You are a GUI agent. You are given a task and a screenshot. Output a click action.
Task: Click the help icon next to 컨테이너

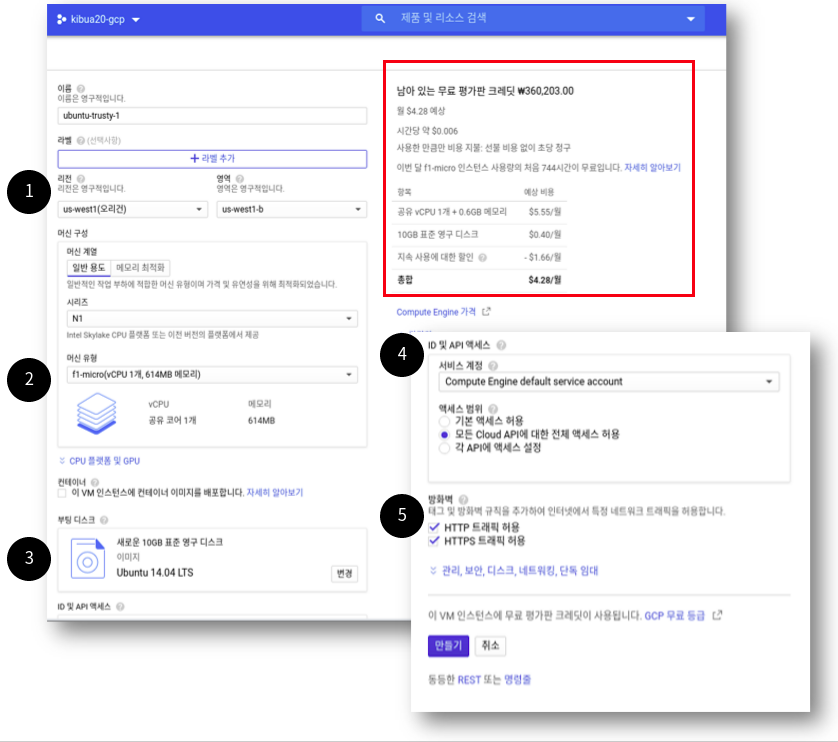[95, 482]
